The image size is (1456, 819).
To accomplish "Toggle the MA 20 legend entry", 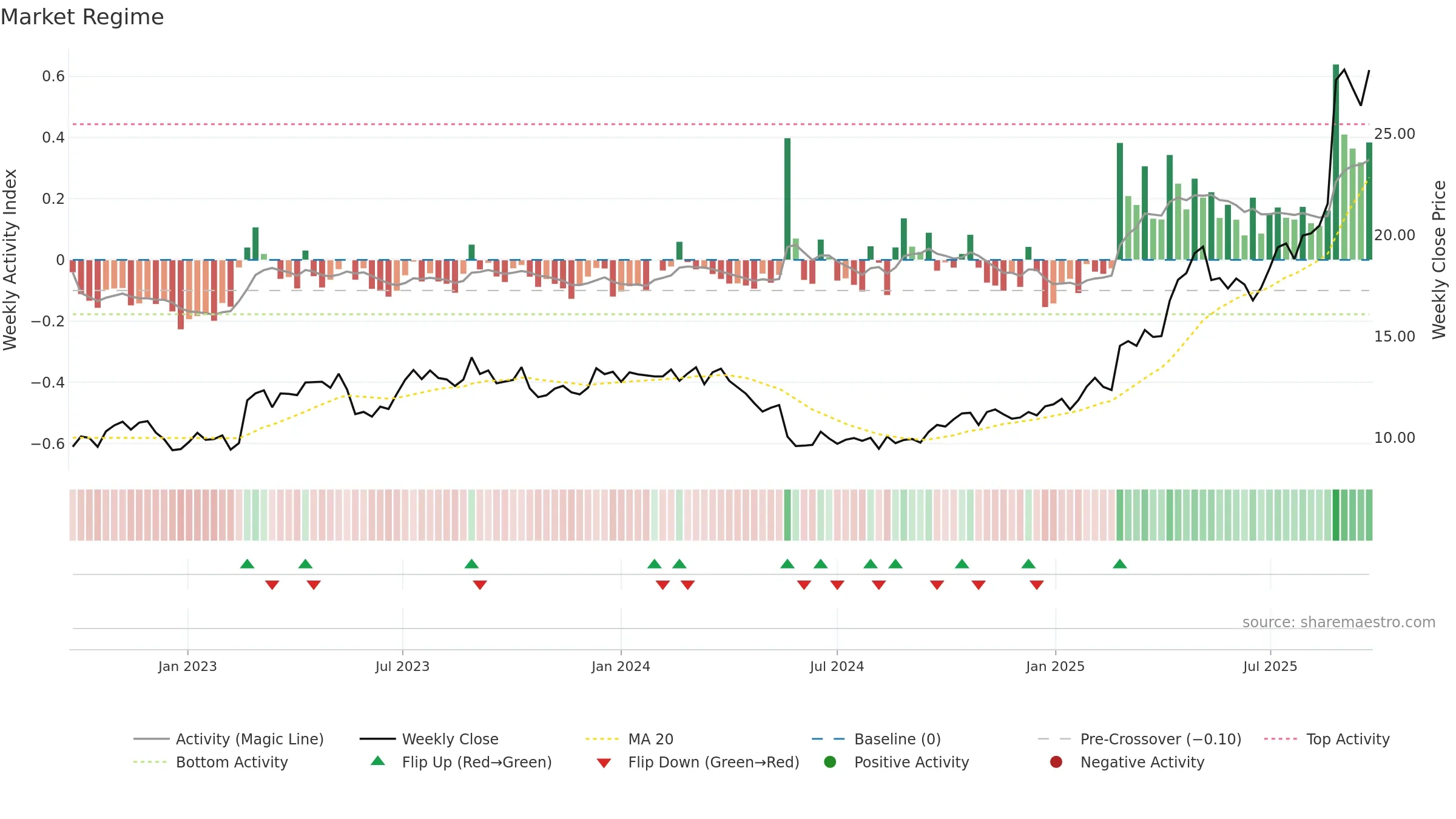I will pos(629,739).
